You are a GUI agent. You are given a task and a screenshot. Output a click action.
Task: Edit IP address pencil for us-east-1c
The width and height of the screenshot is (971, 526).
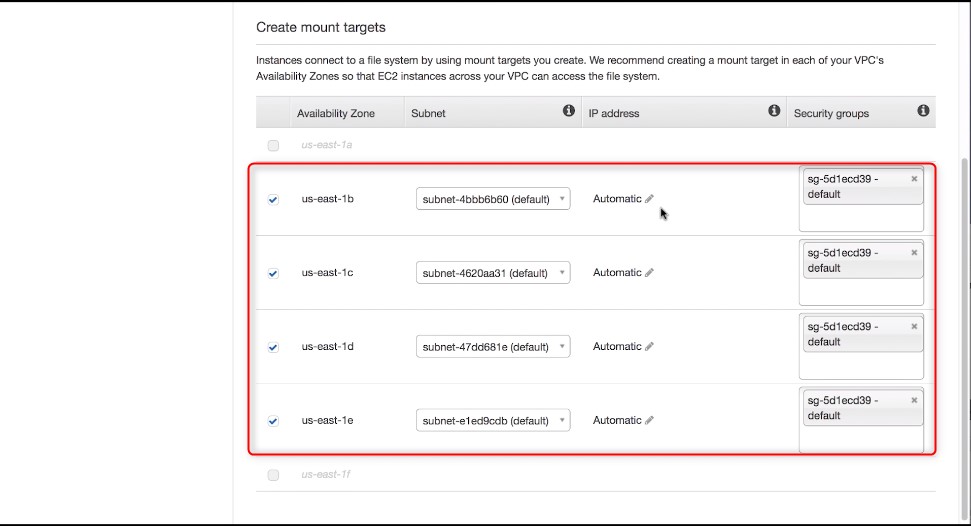pos(649,273)
